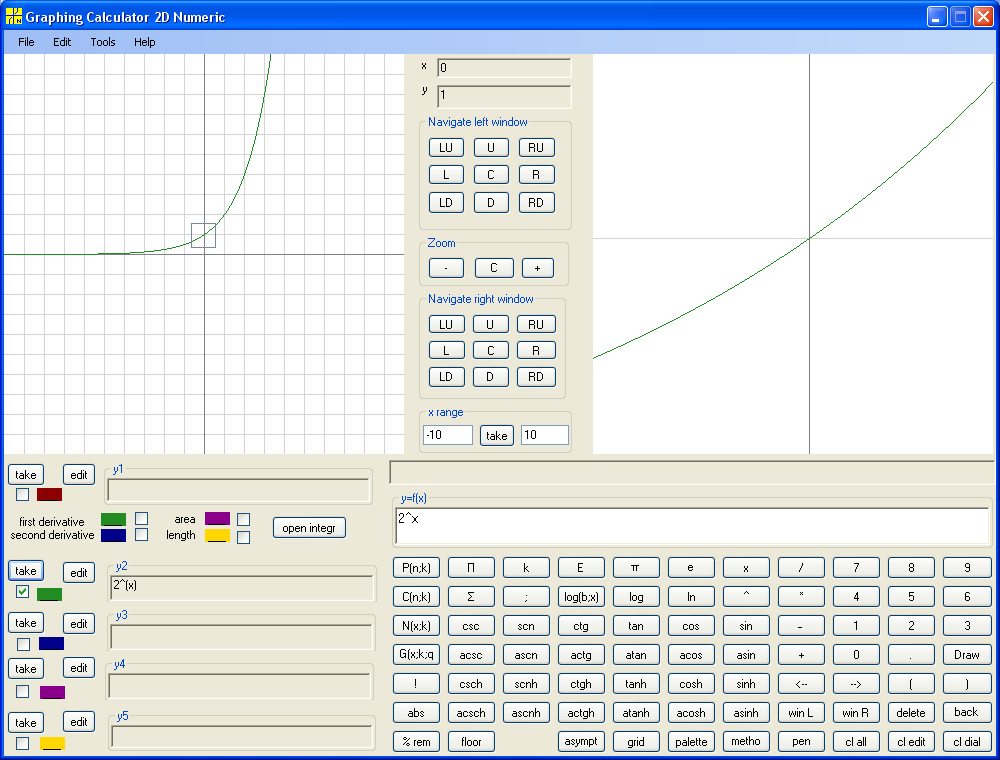1000x760 pixels.
Task: Enable the first derivative checkbox
Action: pos(142,518)
